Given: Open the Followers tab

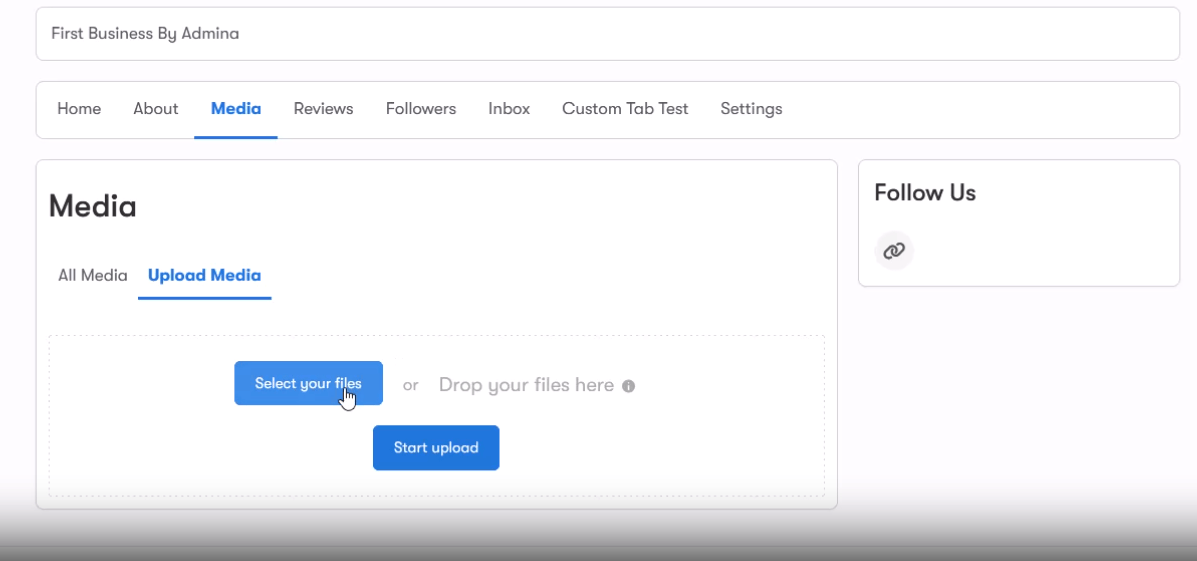Looking at the screenshot, I should coord(421,109).
